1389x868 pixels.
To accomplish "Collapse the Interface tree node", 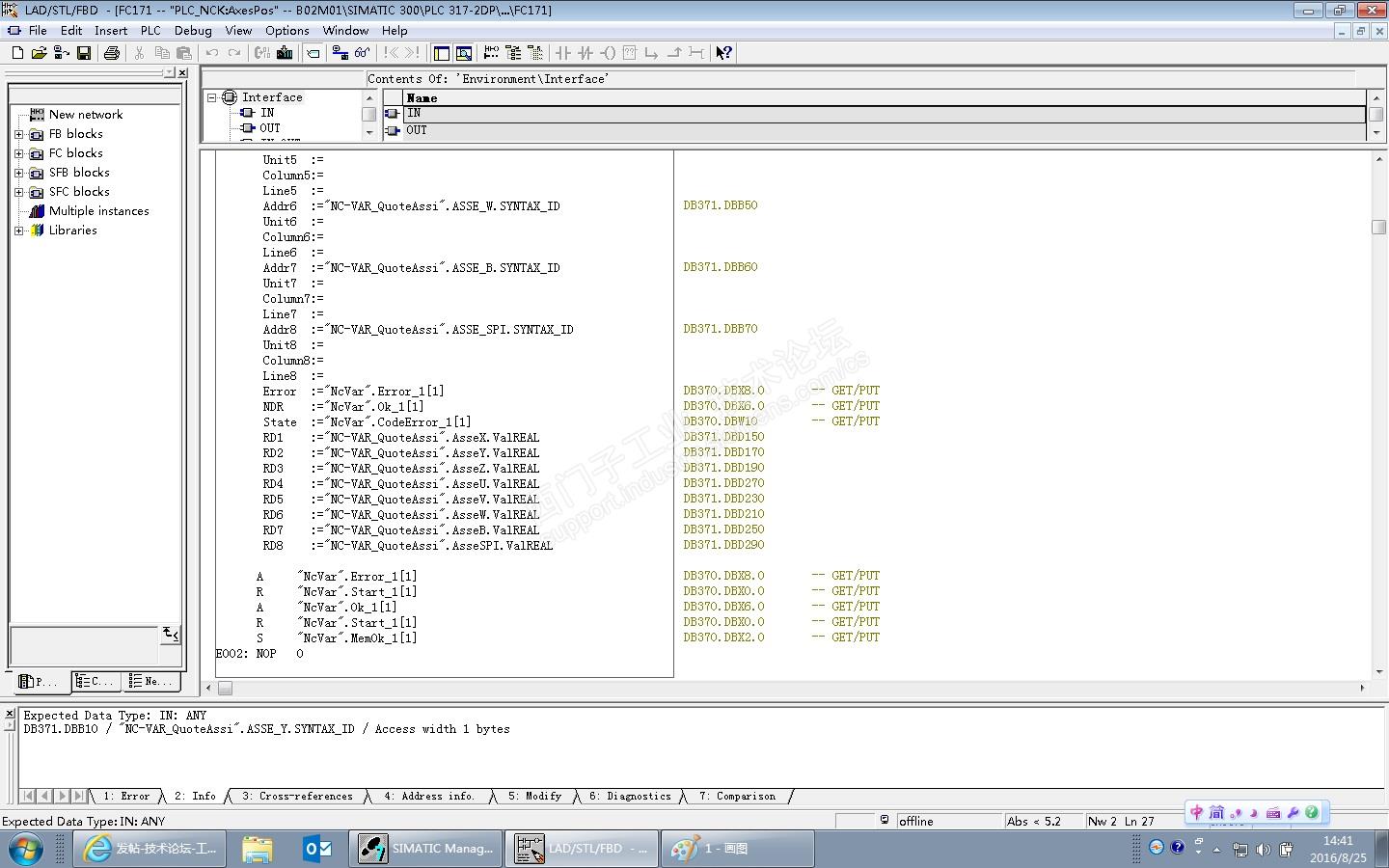I will point(212,97).
